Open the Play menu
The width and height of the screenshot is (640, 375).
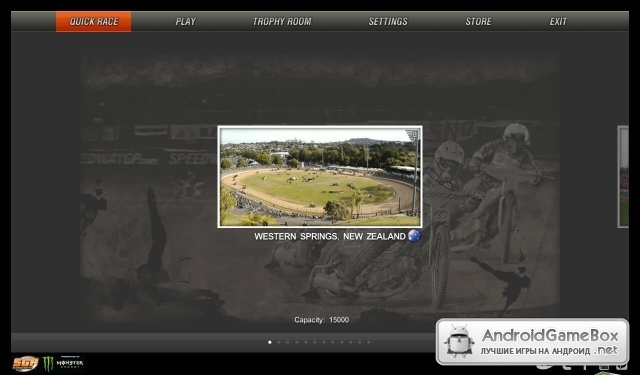(186, 22)
